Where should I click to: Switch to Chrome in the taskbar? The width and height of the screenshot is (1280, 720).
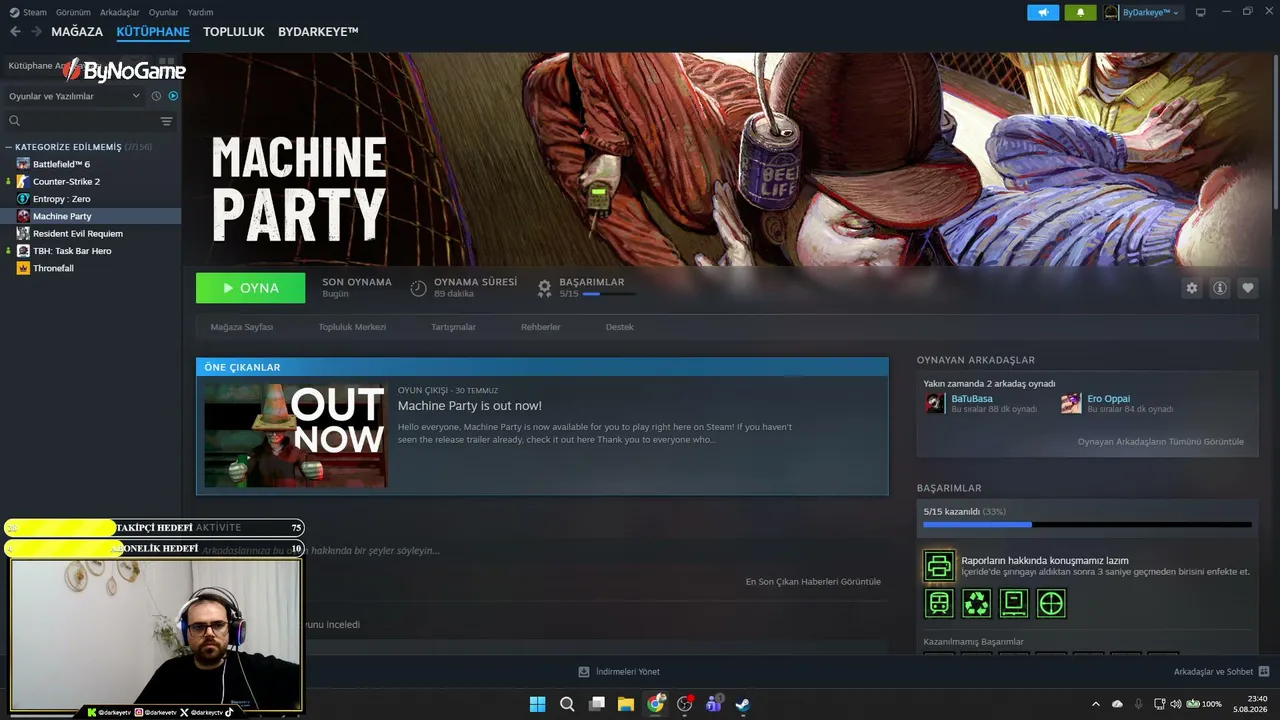pyautogui.click(x=655, y=704)
